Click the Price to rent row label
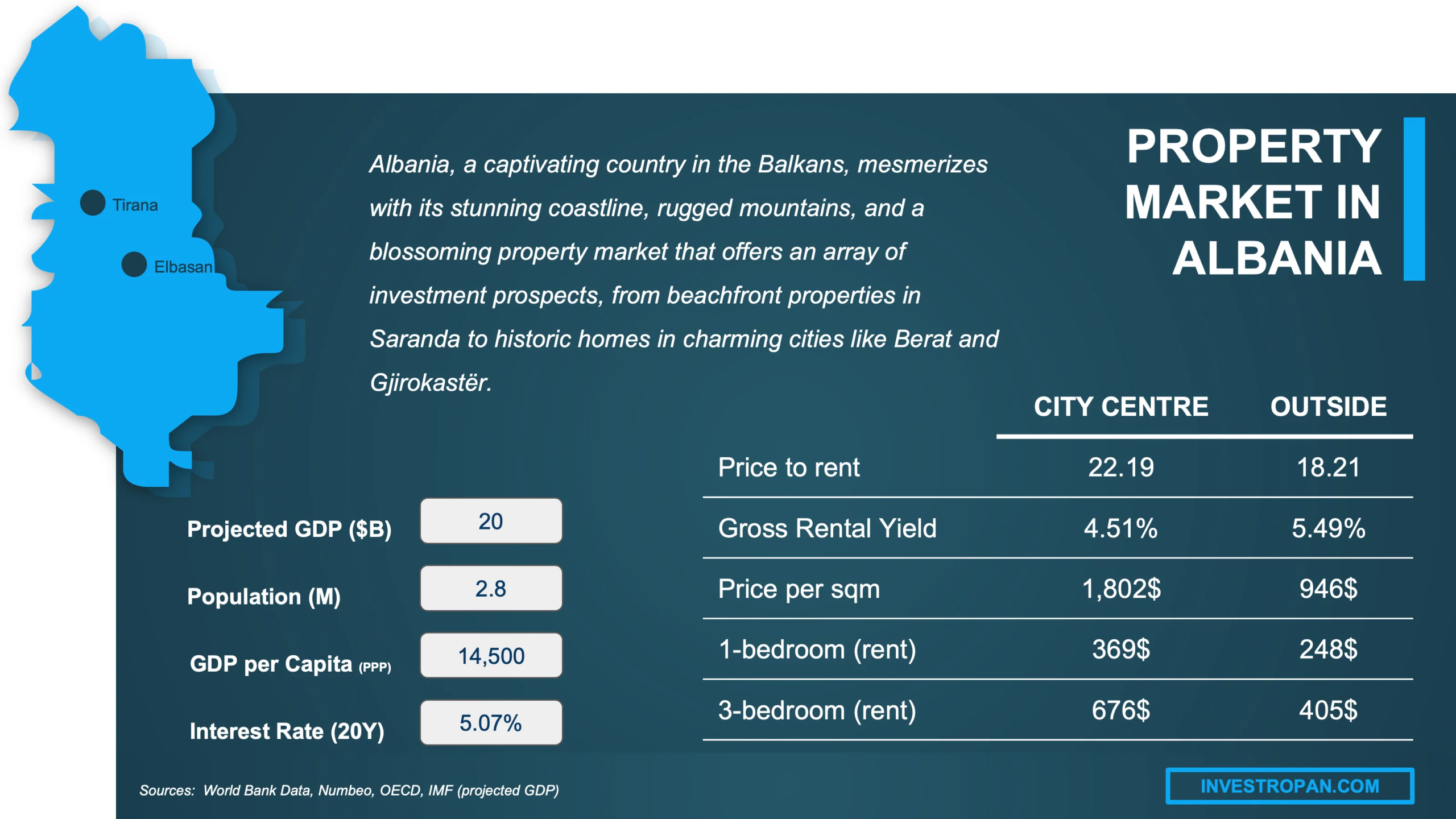1456x819 pixels. [788, 468]
